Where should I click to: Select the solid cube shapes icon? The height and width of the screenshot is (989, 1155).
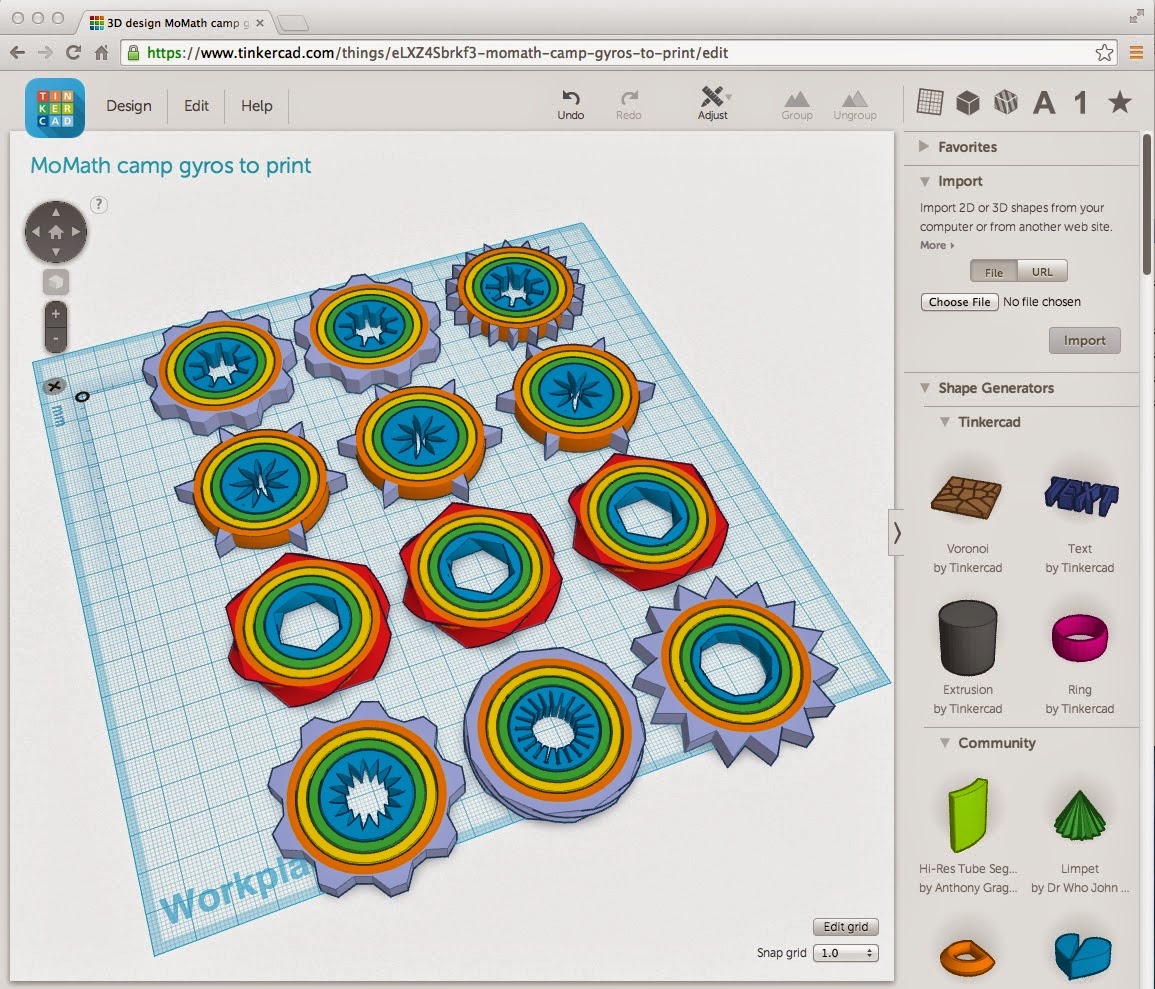(968, 102)
